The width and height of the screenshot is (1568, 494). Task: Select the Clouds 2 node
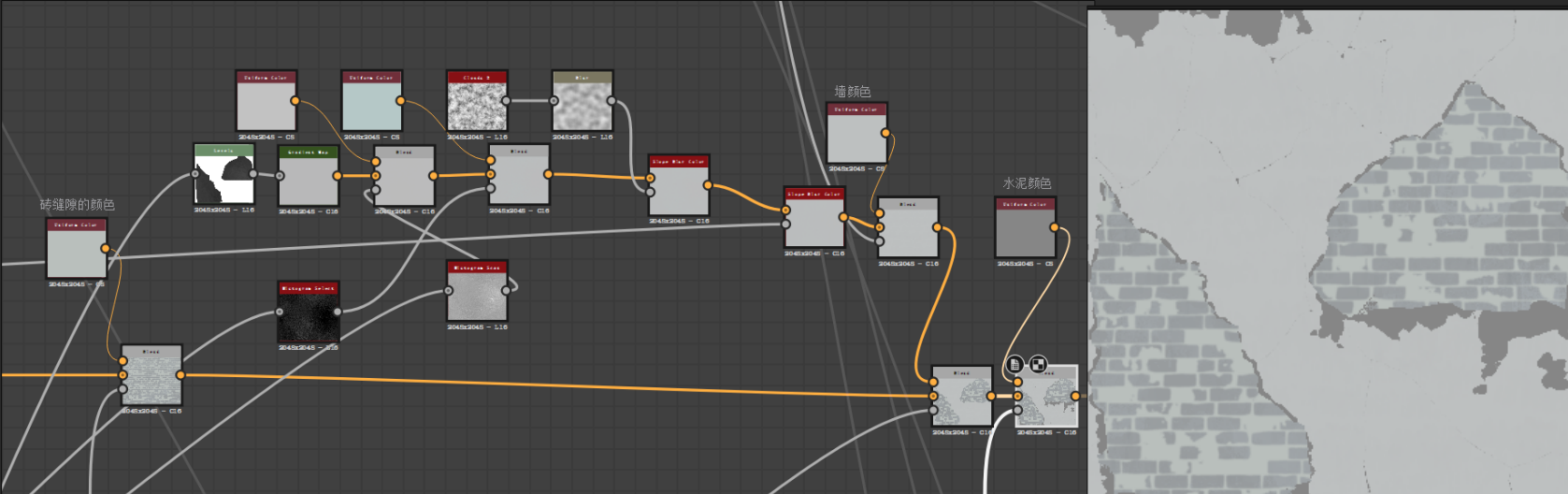coord(477,100)
